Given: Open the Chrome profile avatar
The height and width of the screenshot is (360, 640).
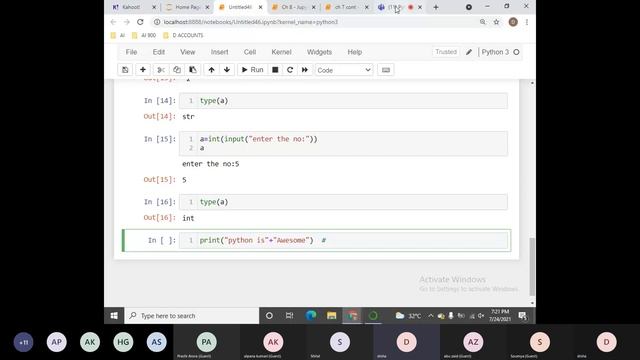Looking at the screenshot, I should pyautogui.click(x=513, y=22).
